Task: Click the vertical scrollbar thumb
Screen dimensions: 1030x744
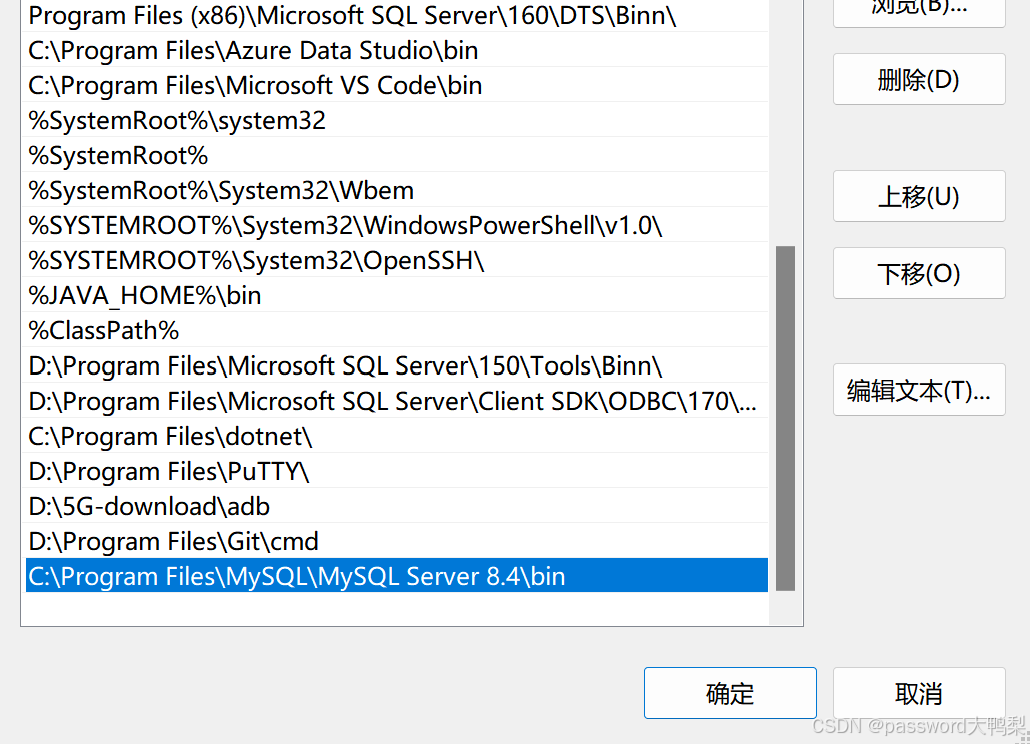Action: point(785,418)
